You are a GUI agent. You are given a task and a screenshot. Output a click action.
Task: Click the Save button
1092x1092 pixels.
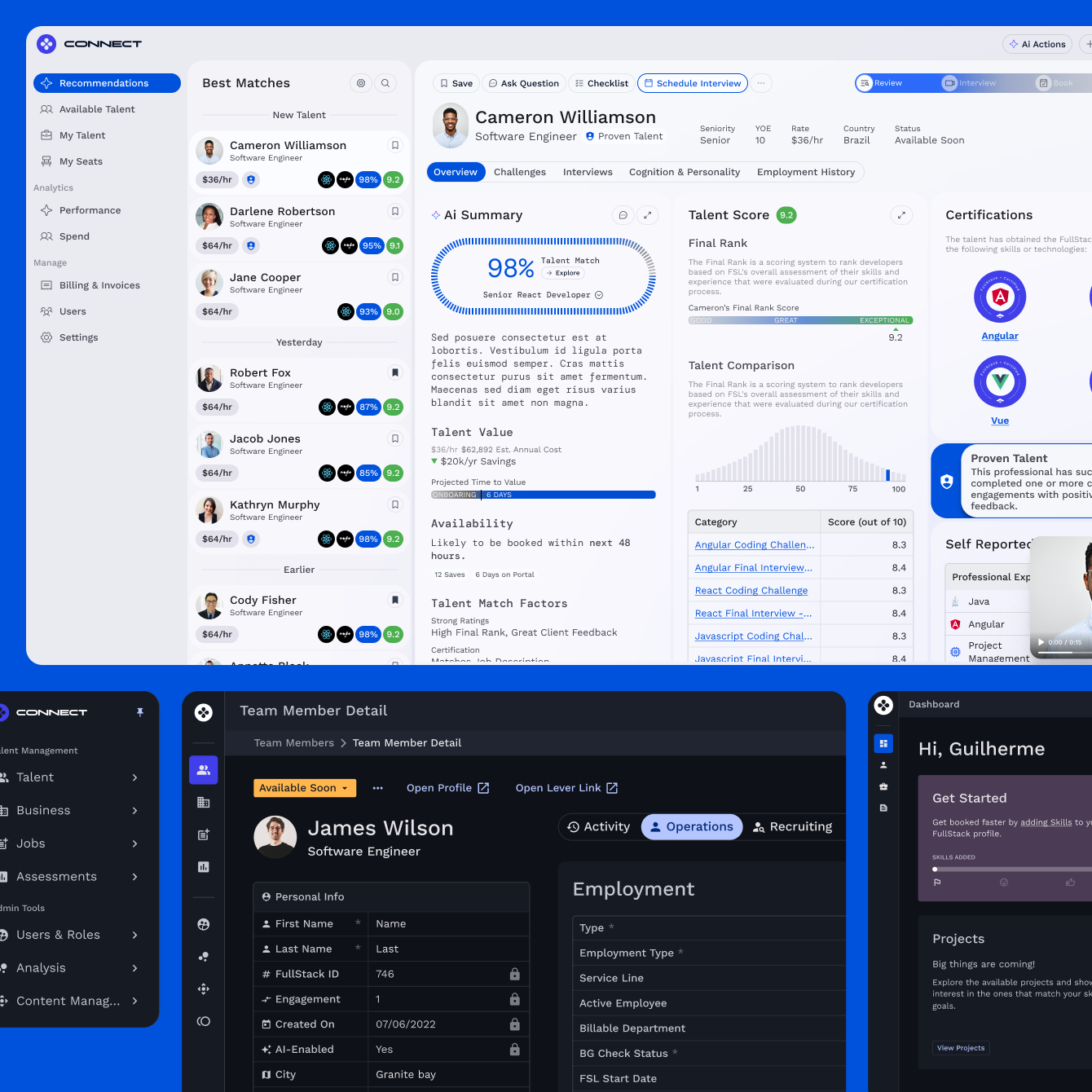[x=456, y=83]
